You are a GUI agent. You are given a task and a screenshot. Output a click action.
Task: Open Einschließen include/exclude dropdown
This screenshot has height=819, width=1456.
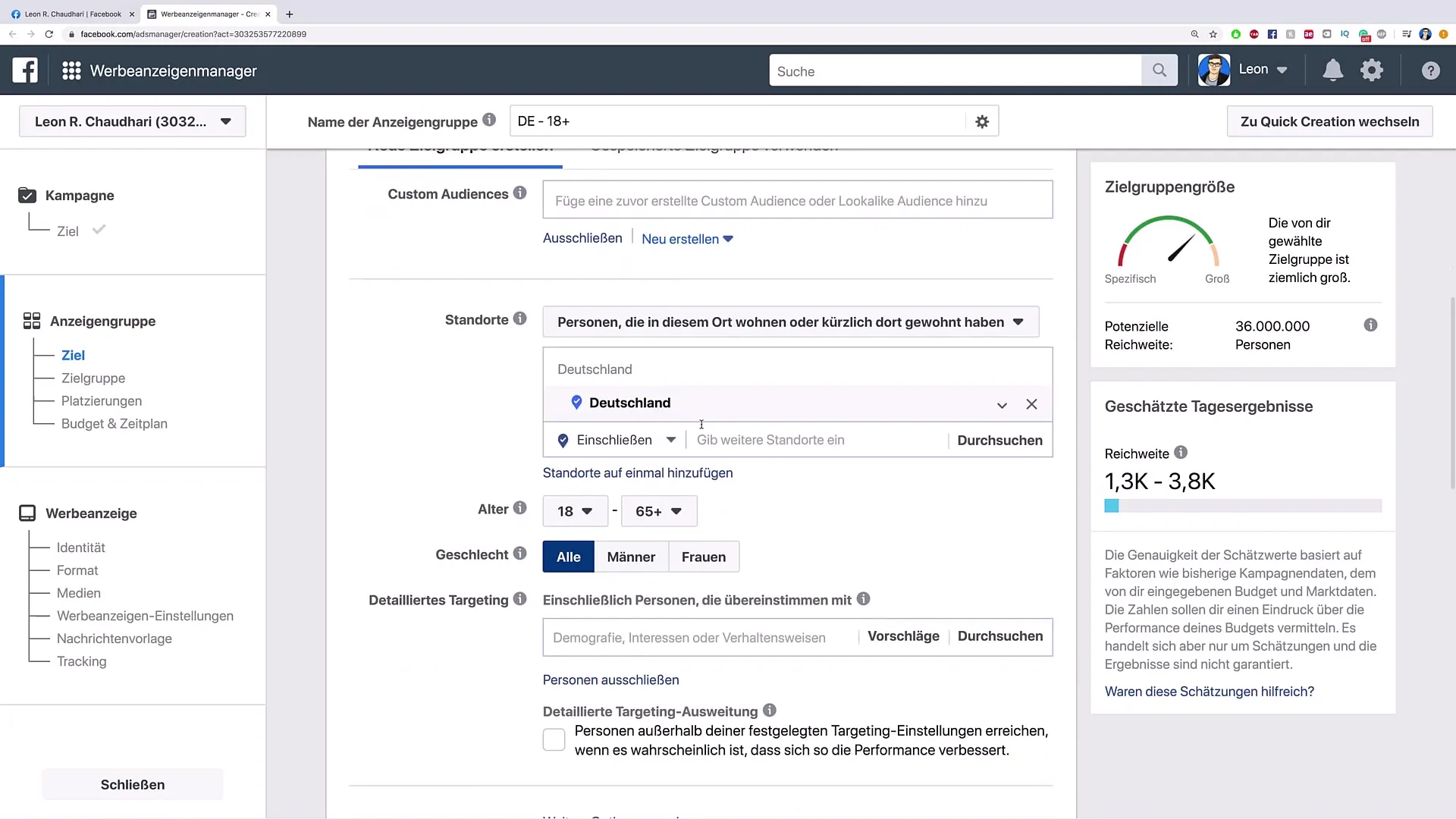point(617,440)
